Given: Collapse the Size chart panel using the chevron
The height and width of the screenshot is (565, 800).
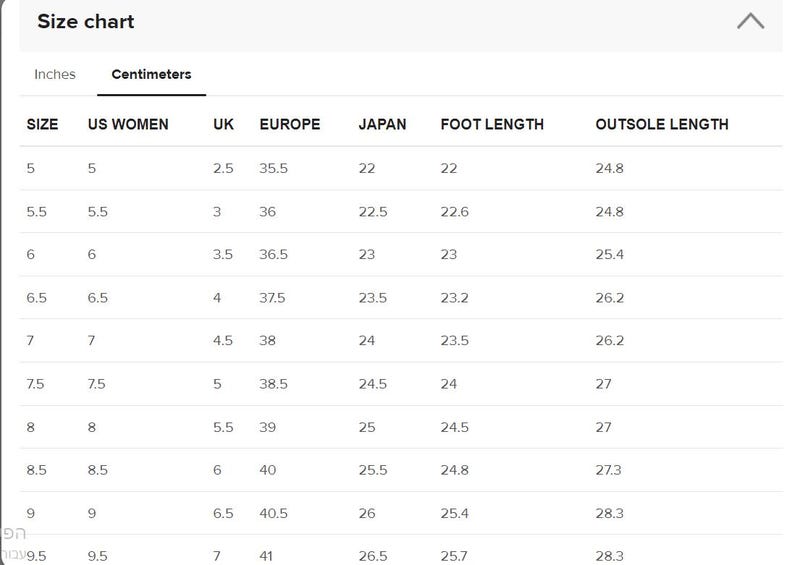Looking at the screenshot, I should point(750,21).
